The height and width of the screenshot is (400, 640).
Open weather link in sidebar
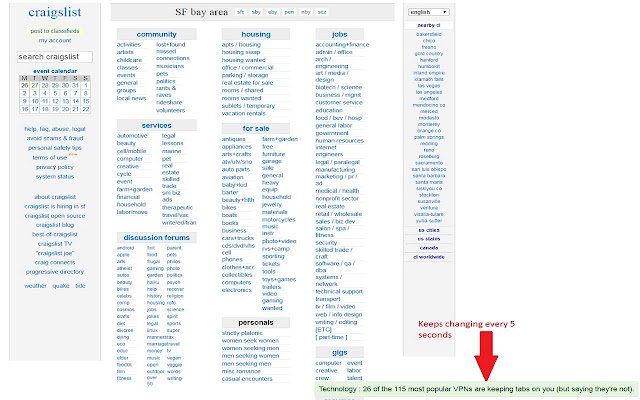click(x=35, y=286)
